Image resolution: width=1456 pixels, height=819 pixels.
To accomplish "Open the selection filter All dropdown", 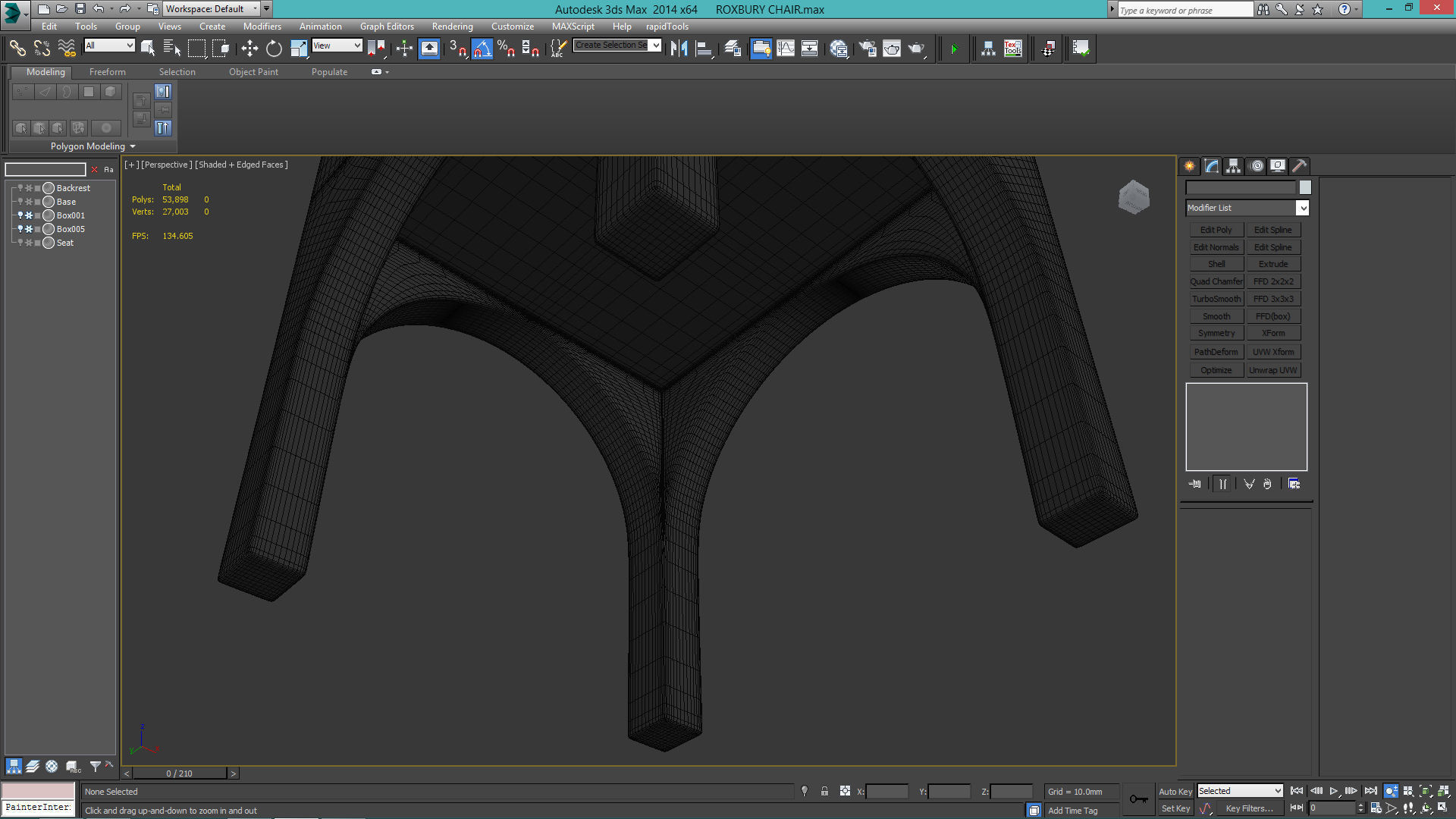I will click(x=109, y=45).
